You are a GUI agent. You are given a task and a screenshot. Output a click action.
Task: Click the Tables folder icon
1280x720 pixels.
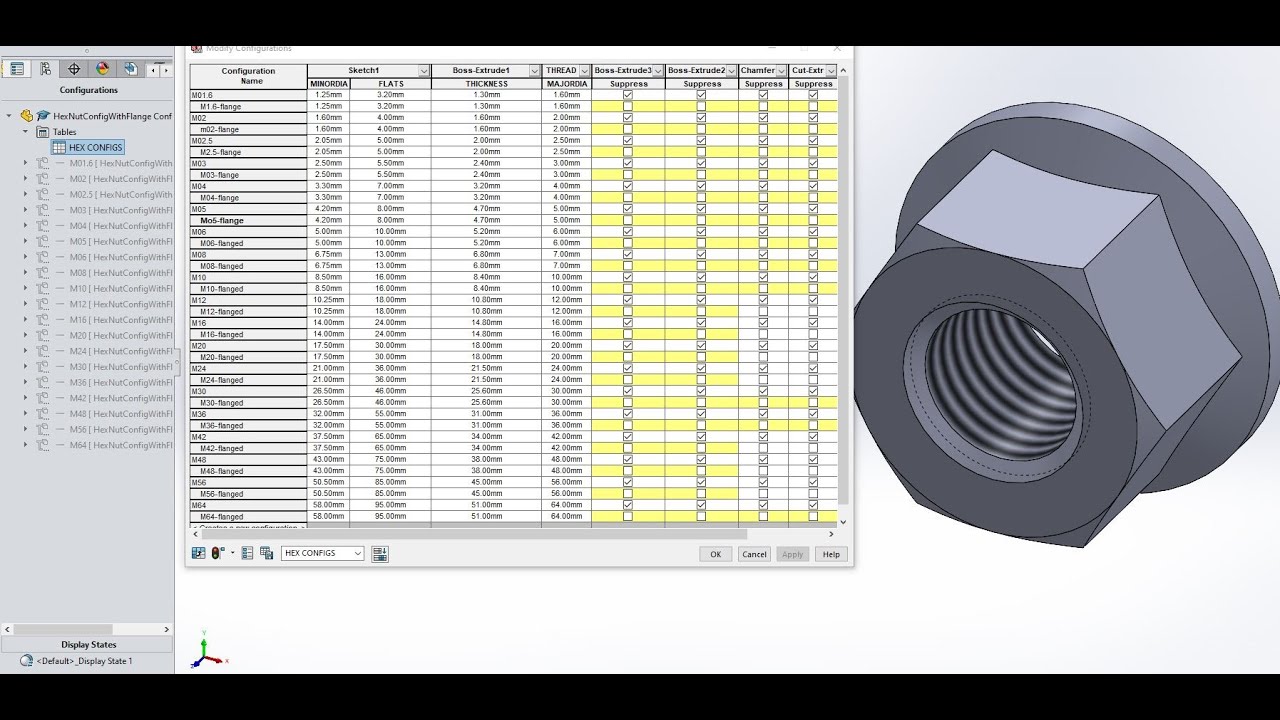coord(42,132)
